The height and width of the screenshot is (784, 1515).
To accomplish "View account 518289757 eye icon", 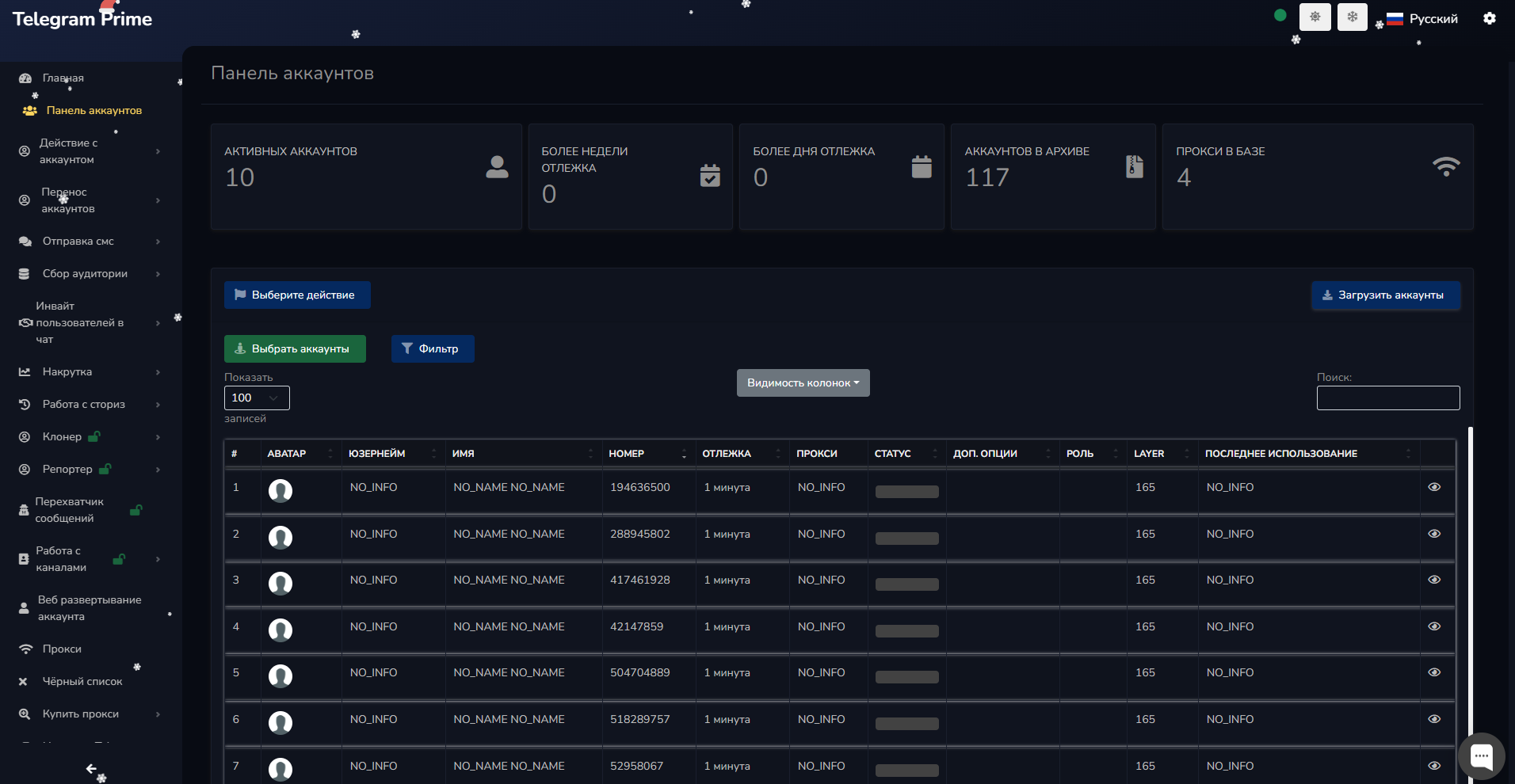I will 1434,719.
